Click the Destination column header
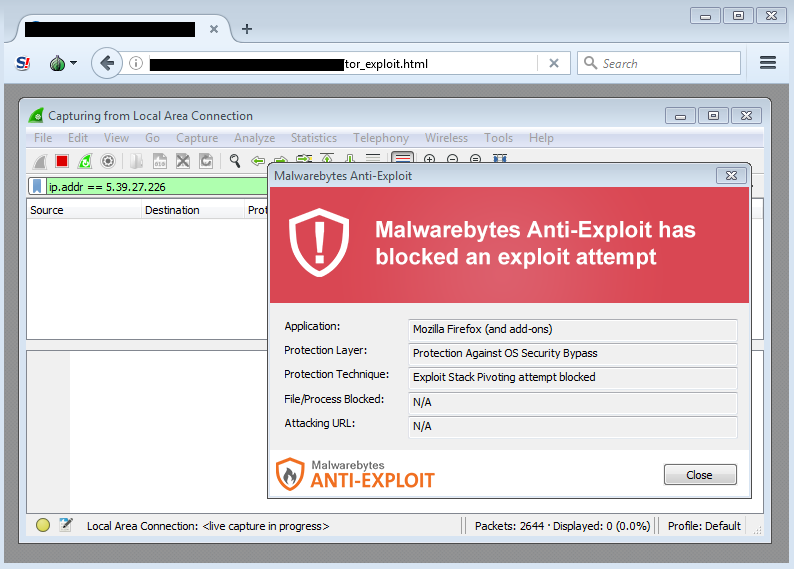 click(x=192, y=210)
